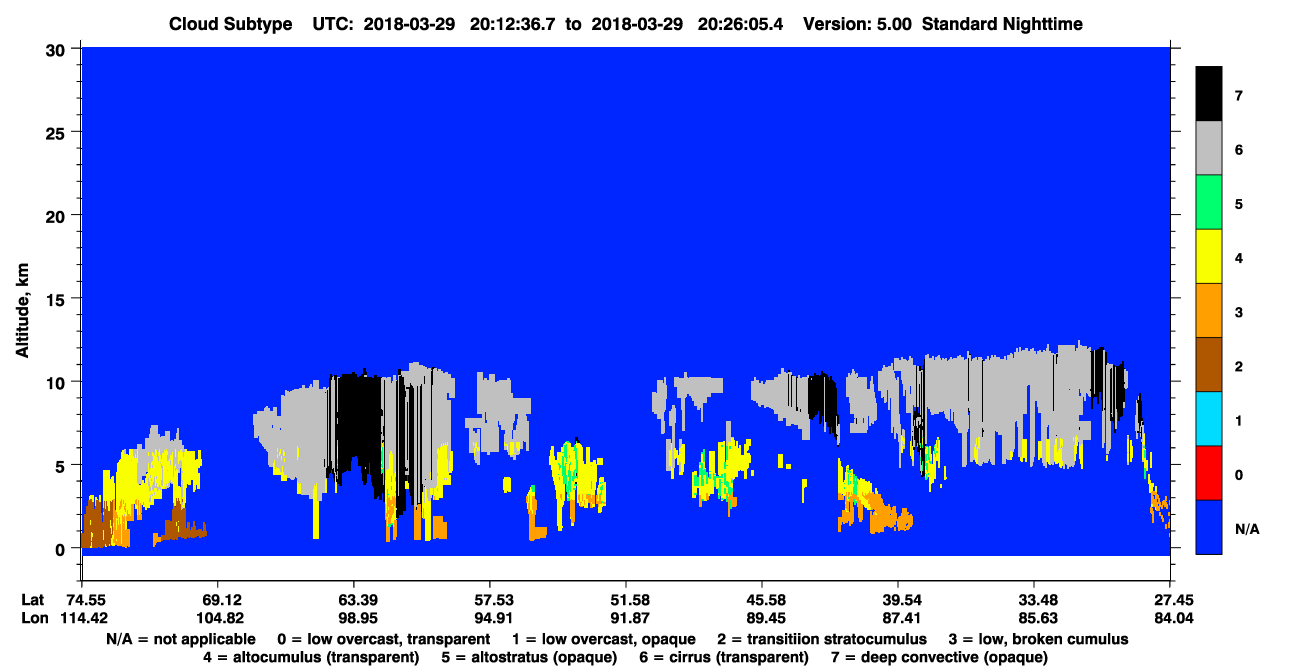Click latitude value 63.39

(x=354, y=600)
